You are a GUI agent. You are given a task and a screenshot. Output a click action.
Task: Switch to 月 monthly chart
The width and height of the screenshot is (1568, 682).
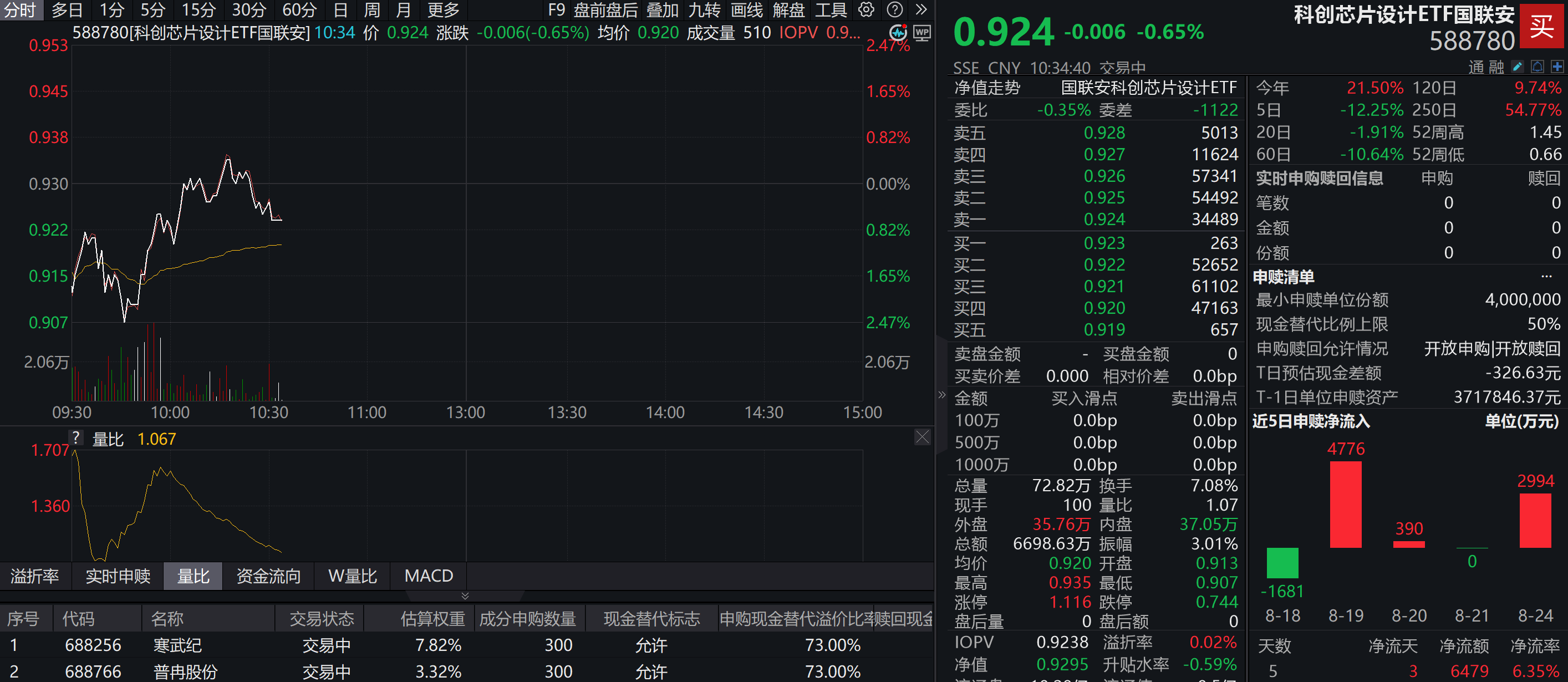pyautogui.click(x=403, y=10)
